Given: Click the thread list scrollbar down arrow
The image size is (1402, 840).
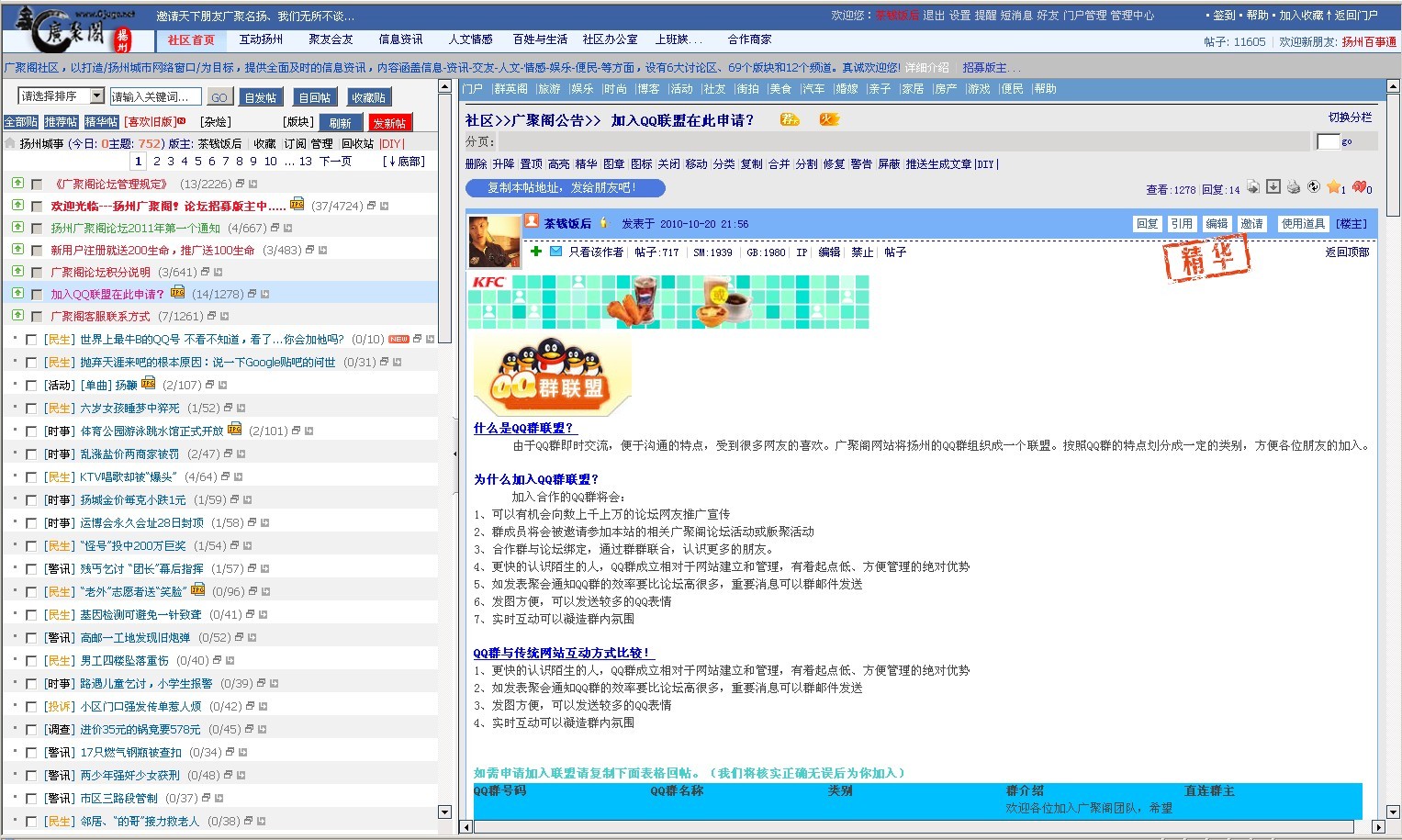Looking at the screenshot, I should pyautogui.click(x=445, y=812).
